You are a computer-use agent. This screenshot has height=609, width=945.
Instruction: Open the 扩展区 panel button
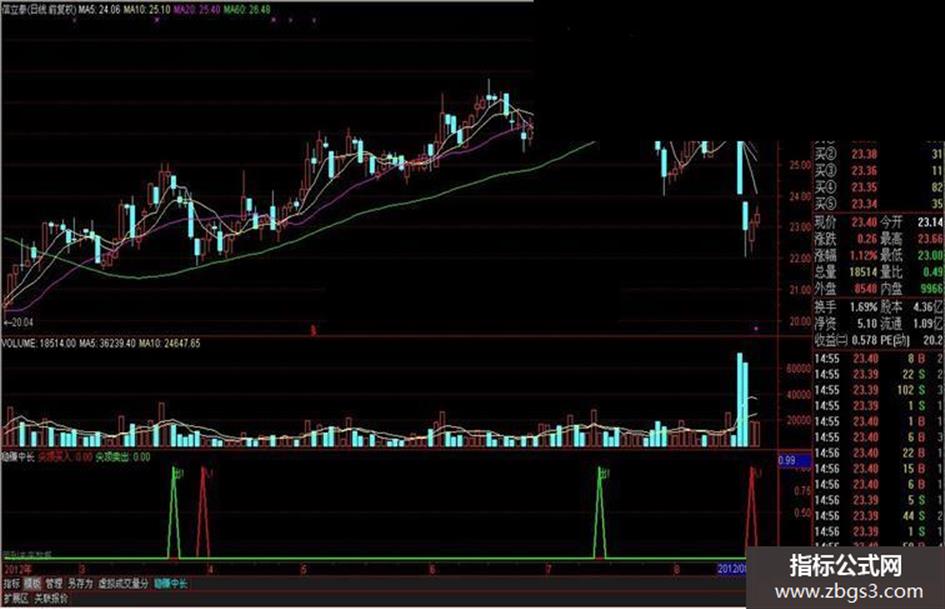point(16,599)
